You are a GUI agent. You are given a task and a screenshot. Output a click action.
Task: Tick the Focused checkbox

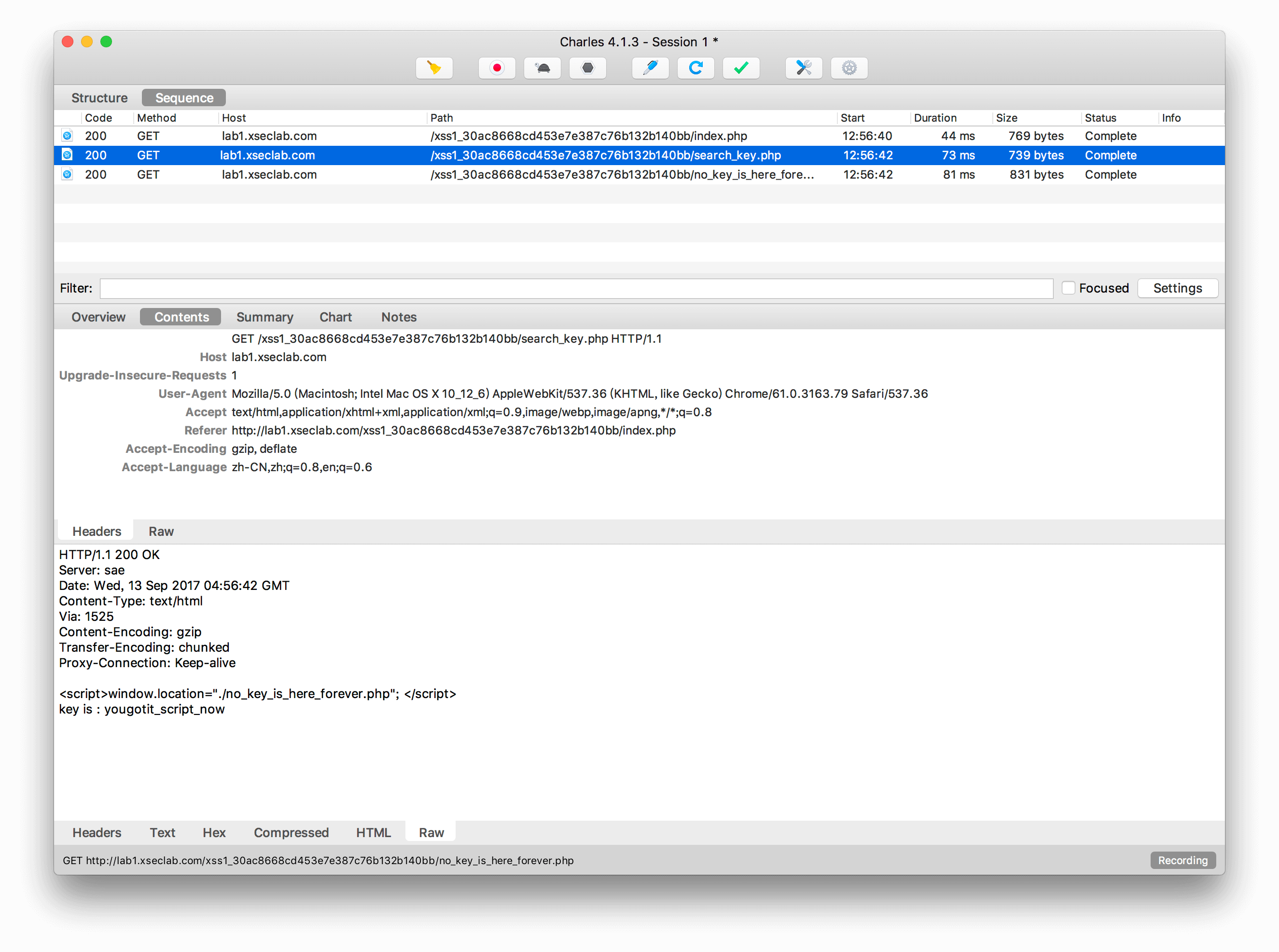(x=1068, y=288)
